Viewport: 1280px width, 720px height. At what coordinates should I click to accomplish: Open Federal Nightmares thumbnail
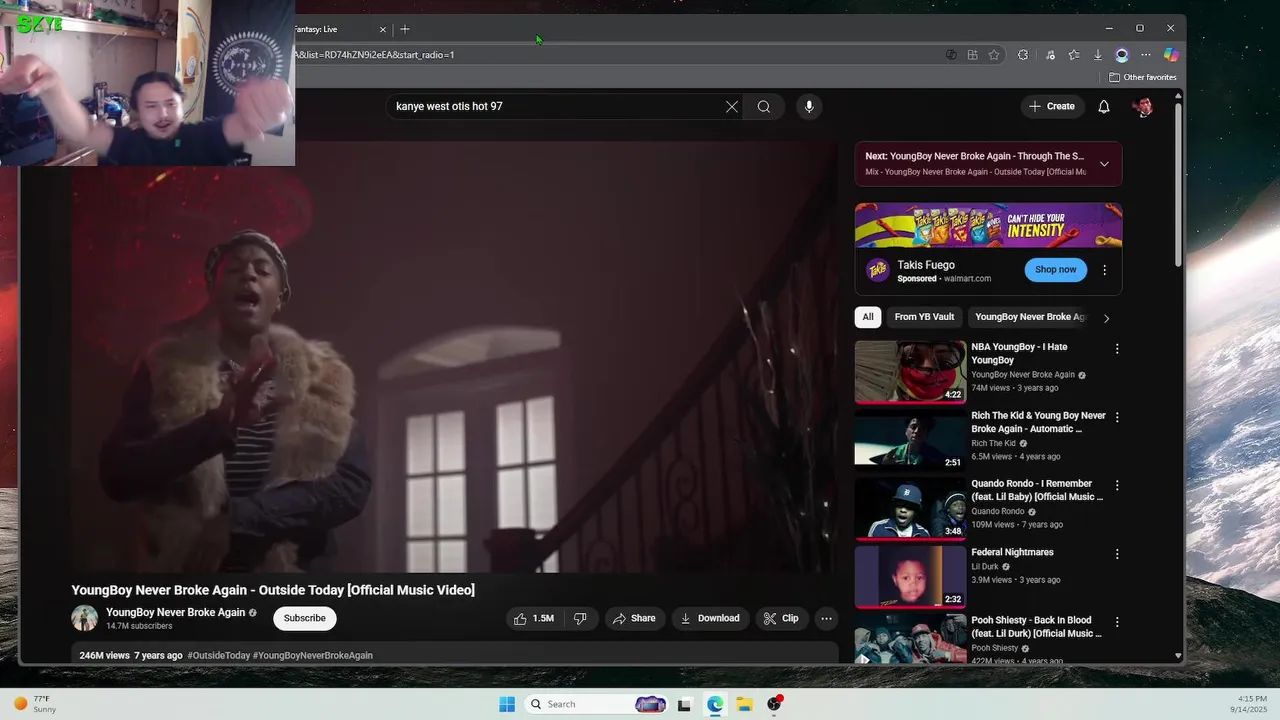point(910,577)
